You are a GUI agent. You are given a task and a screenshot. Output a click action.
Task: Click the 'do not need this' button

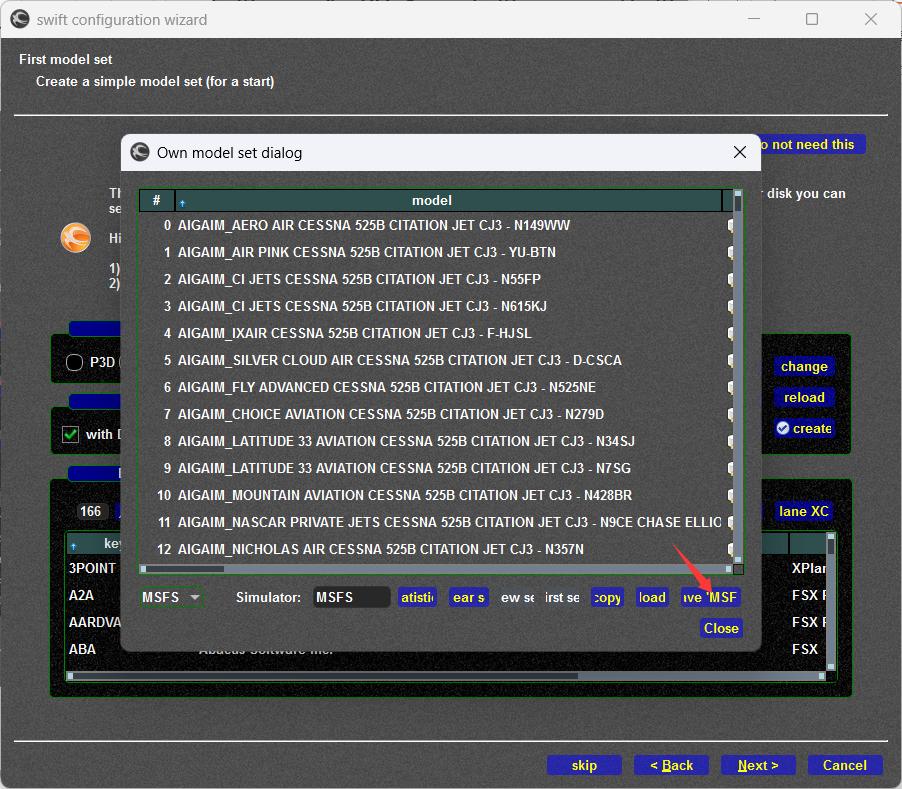tap(812, 144)
